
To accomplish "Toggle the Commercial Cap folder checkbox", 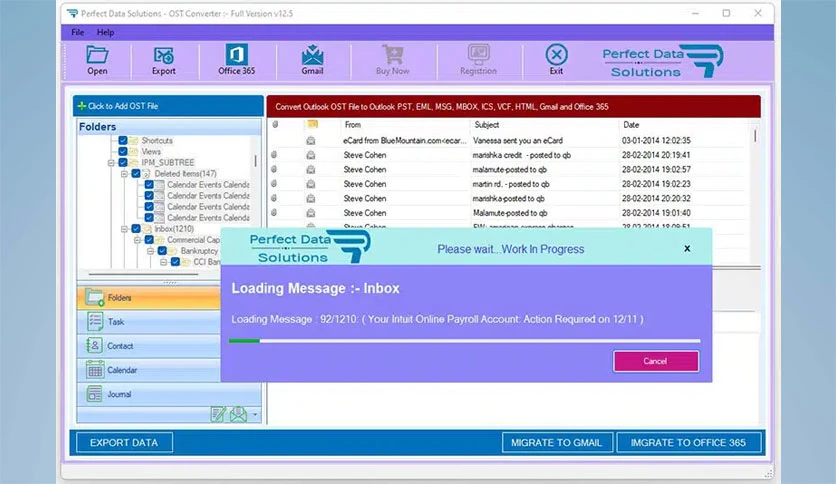I will point(149,239).
